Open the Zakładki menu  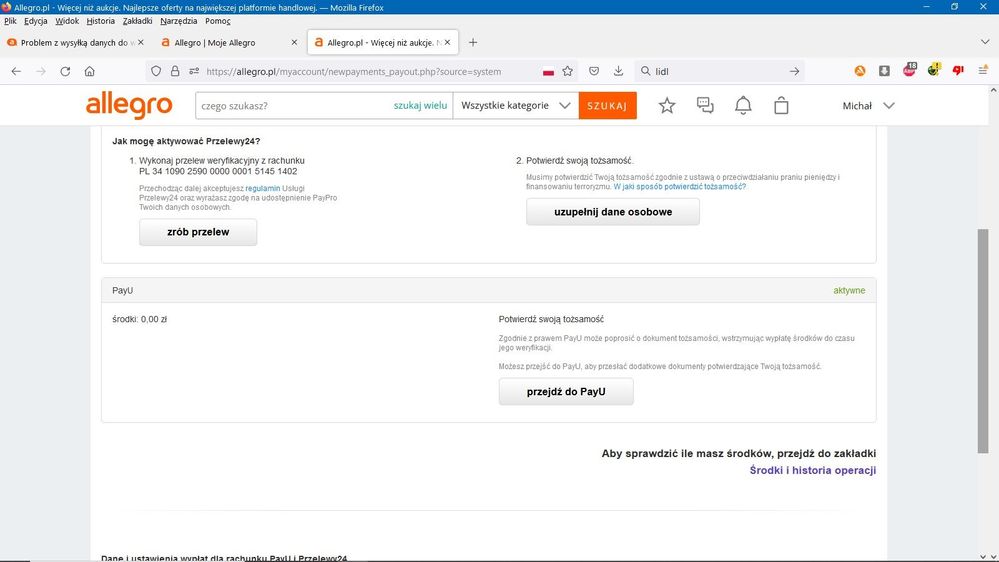click(137, 20)
